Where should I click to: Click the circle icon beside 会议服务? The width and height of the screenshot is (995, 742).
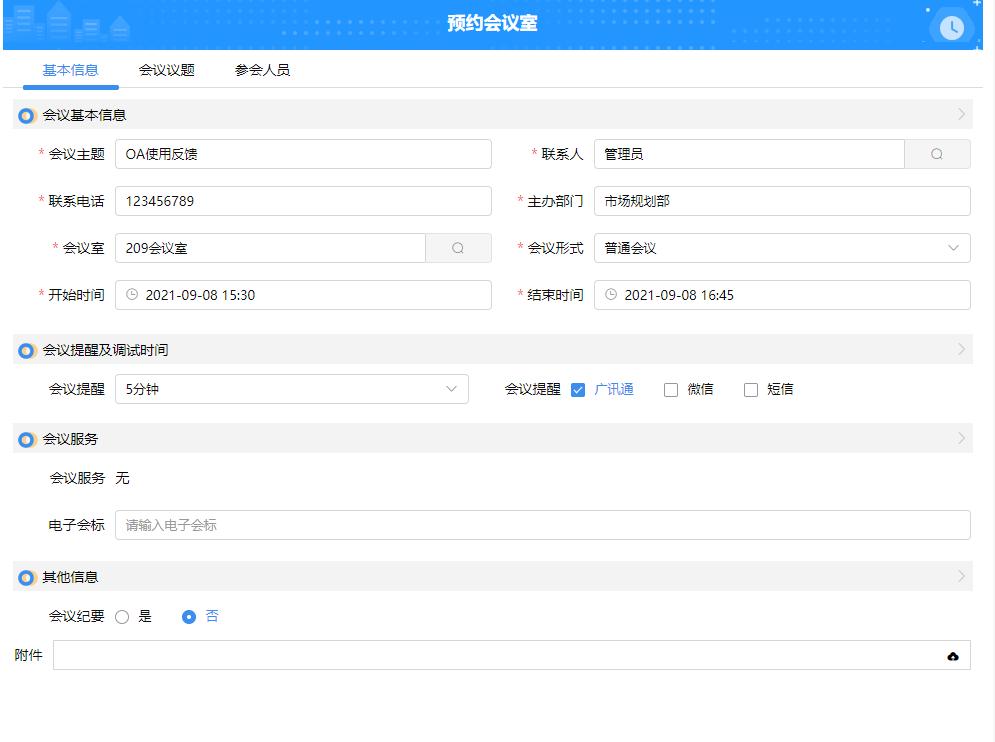25,438
